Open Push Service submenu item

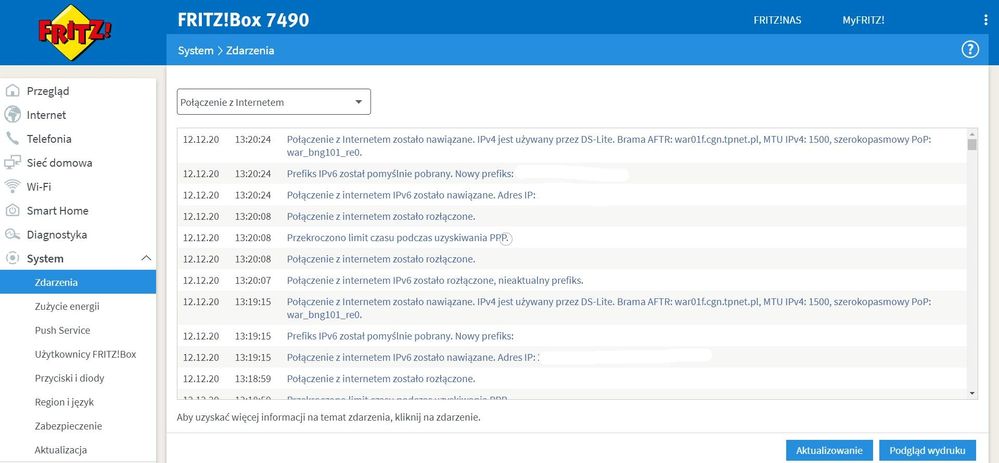click(x=62, y=330)
